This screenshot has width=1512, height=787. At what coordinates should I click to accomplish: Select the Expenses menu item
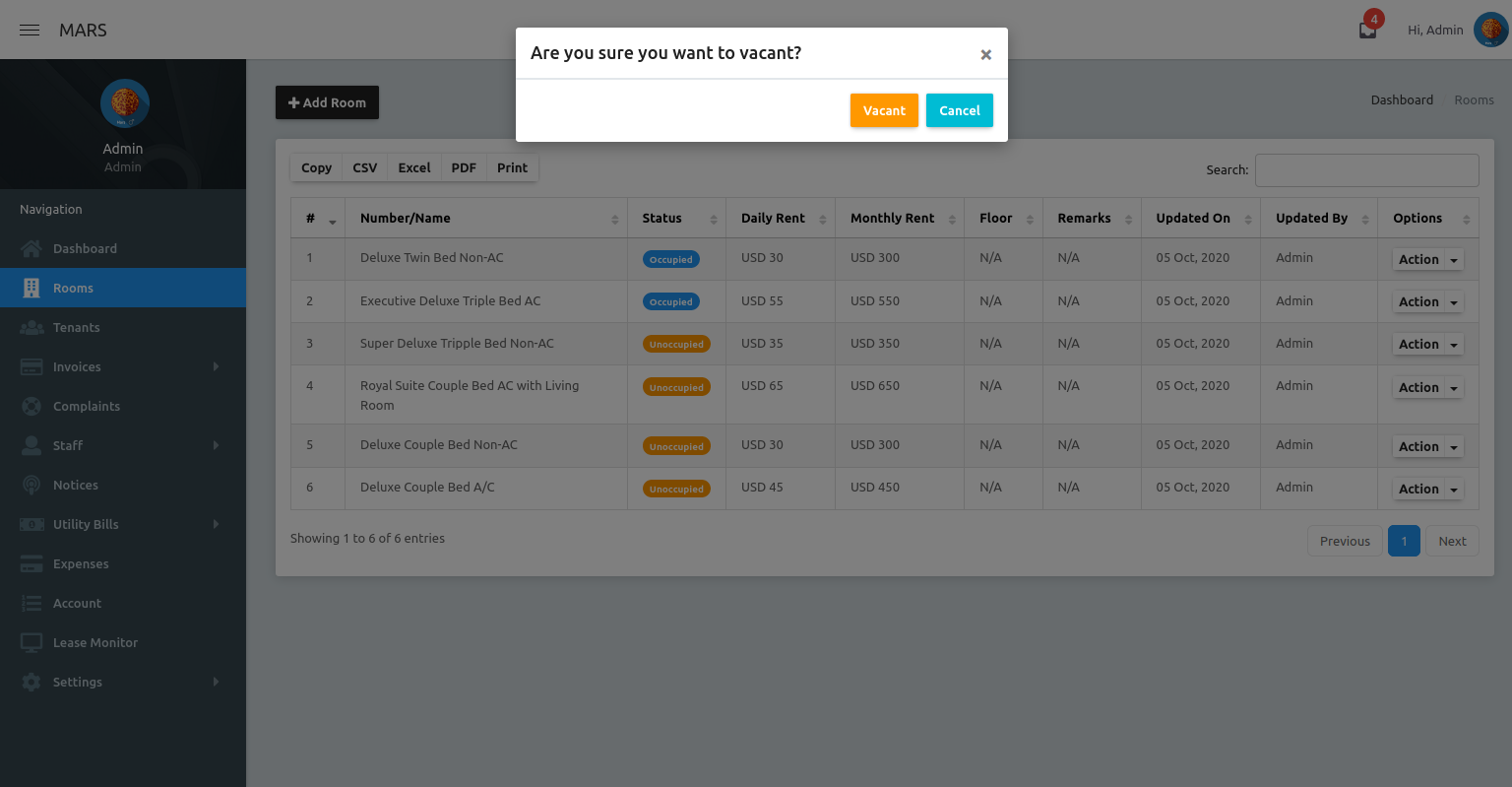pos(81,563)
